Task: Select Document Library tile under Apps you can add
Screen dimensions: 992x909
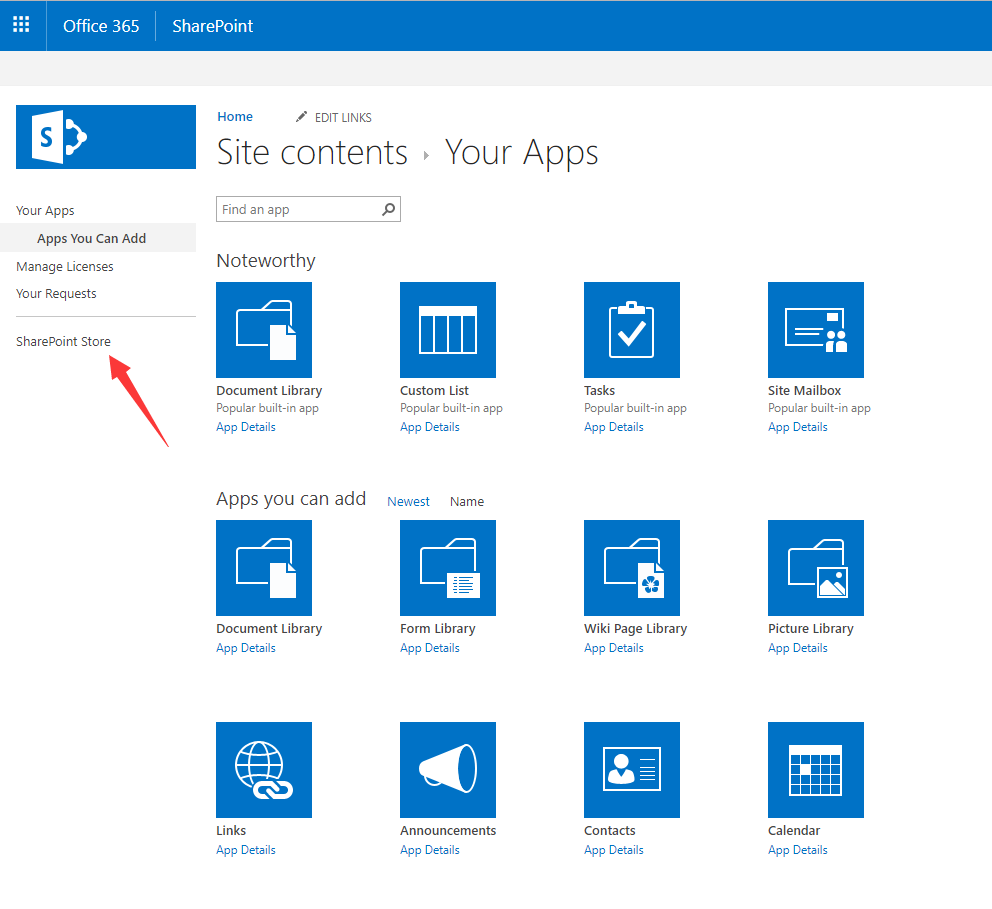Action: tap(264, 567)
